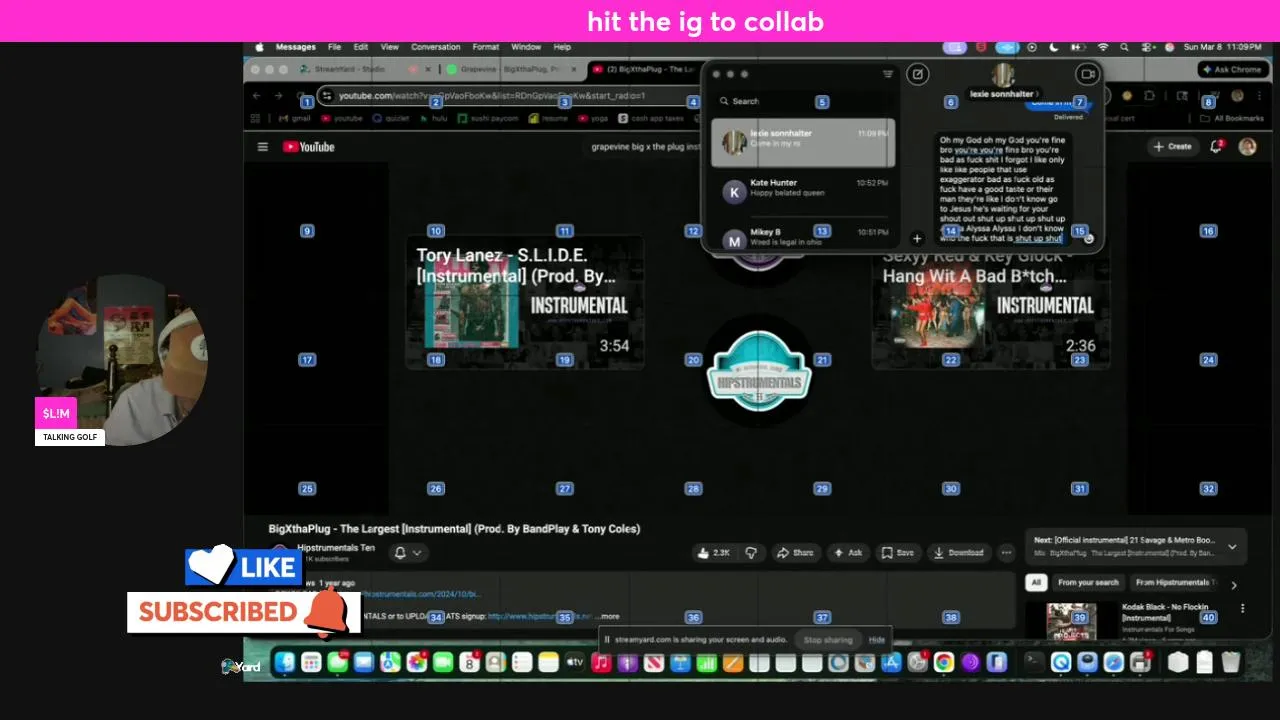Open the Format menu
The image size is (1280, 720).
click(x=485, y=47)
